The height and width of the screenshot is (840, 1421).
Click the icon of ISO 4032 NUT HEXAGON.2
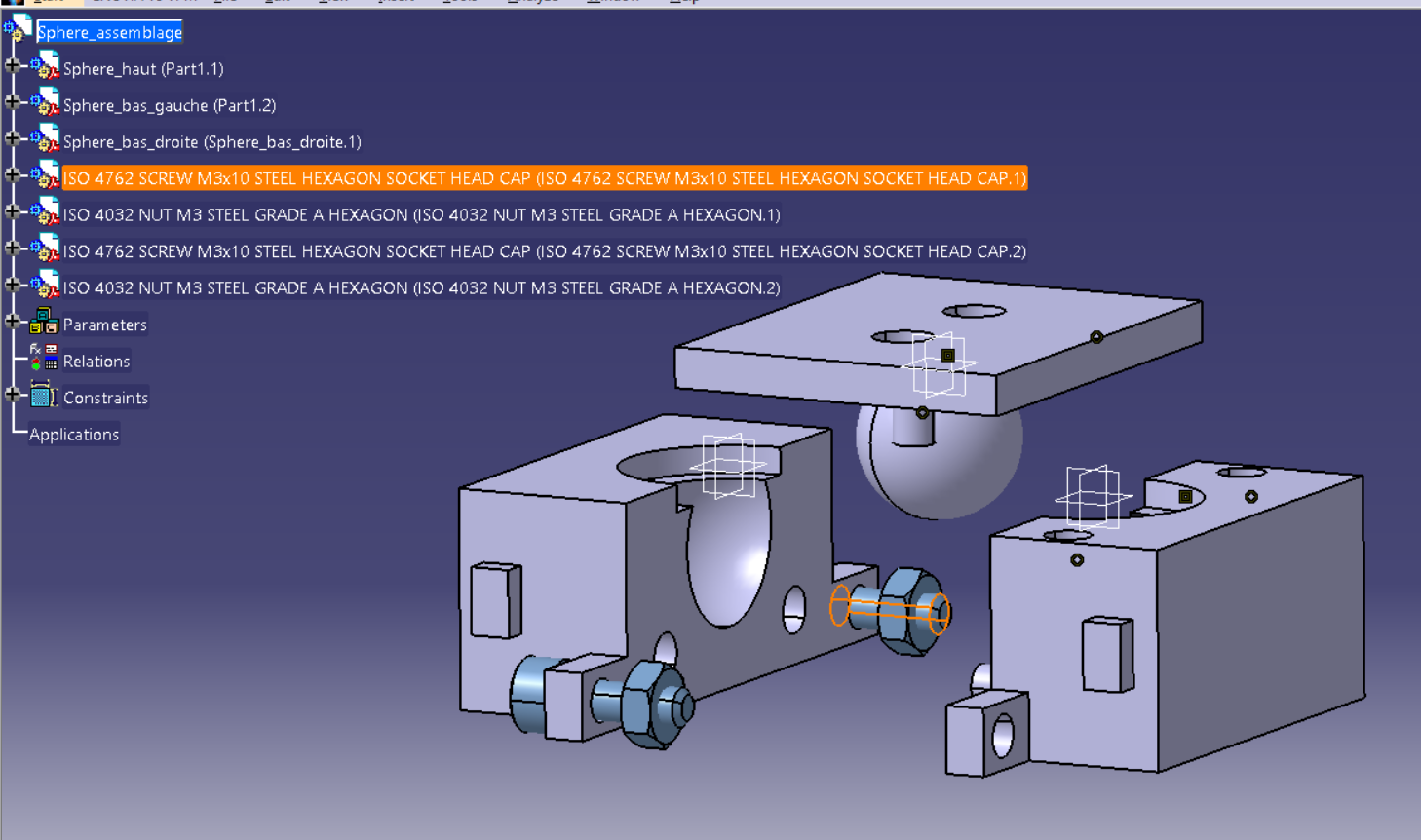(x=45, y=286)
